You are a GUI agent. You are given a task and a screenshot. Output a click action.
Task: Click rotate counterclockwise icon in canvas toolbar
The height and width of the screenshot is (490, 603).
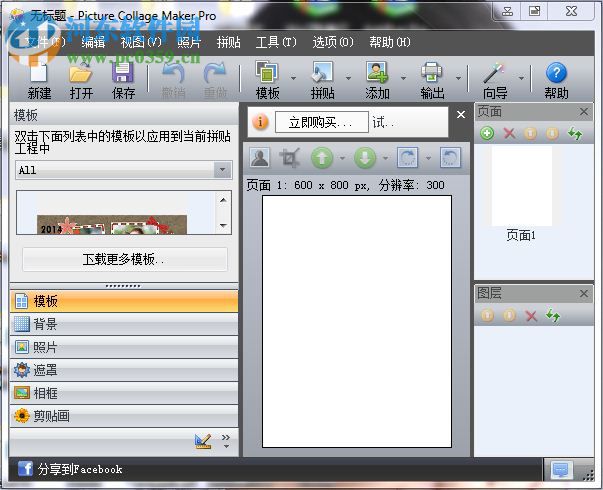click(450, 158)
